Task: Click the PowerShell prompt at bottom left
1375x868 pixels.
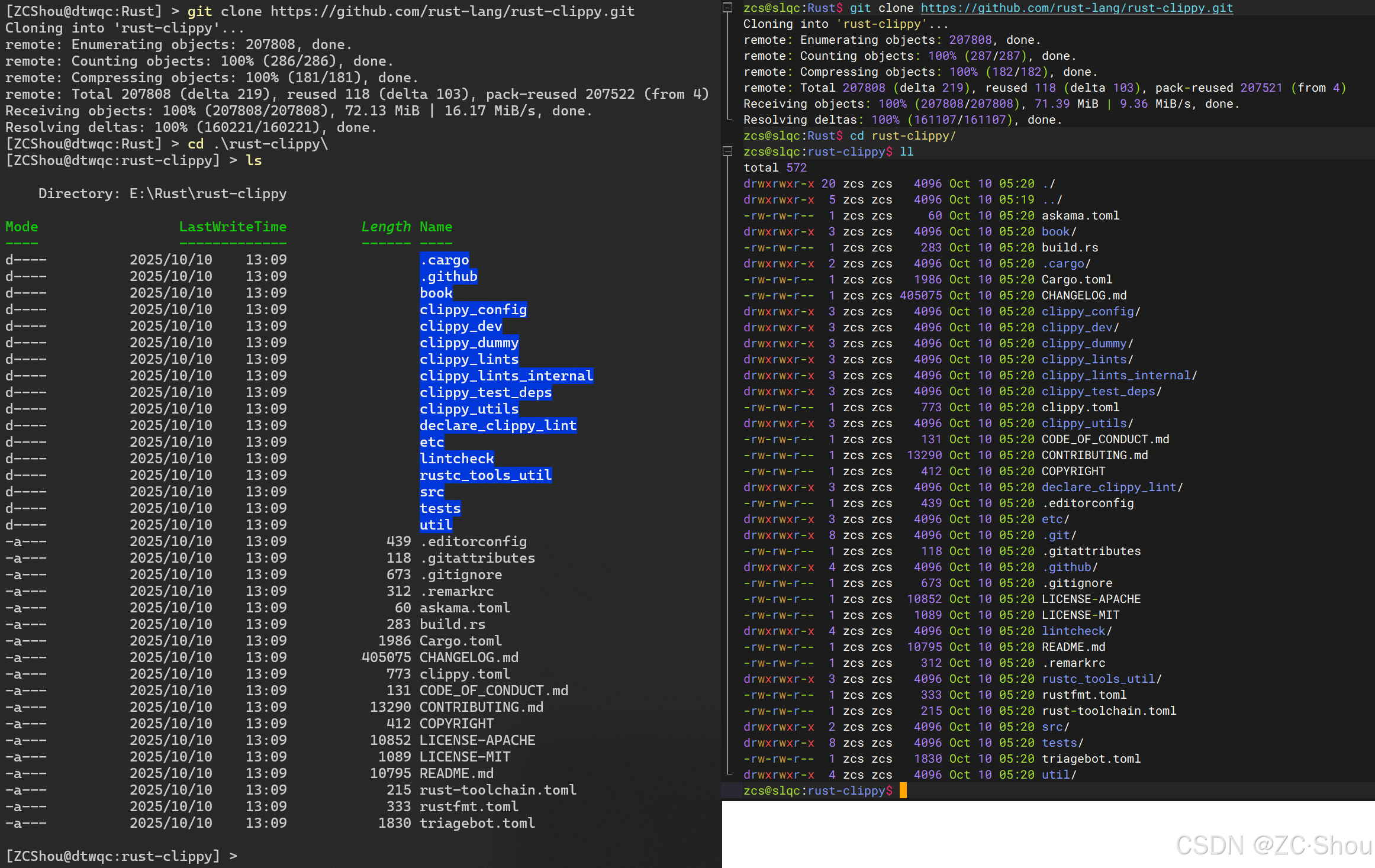Action: pos(121,856)
